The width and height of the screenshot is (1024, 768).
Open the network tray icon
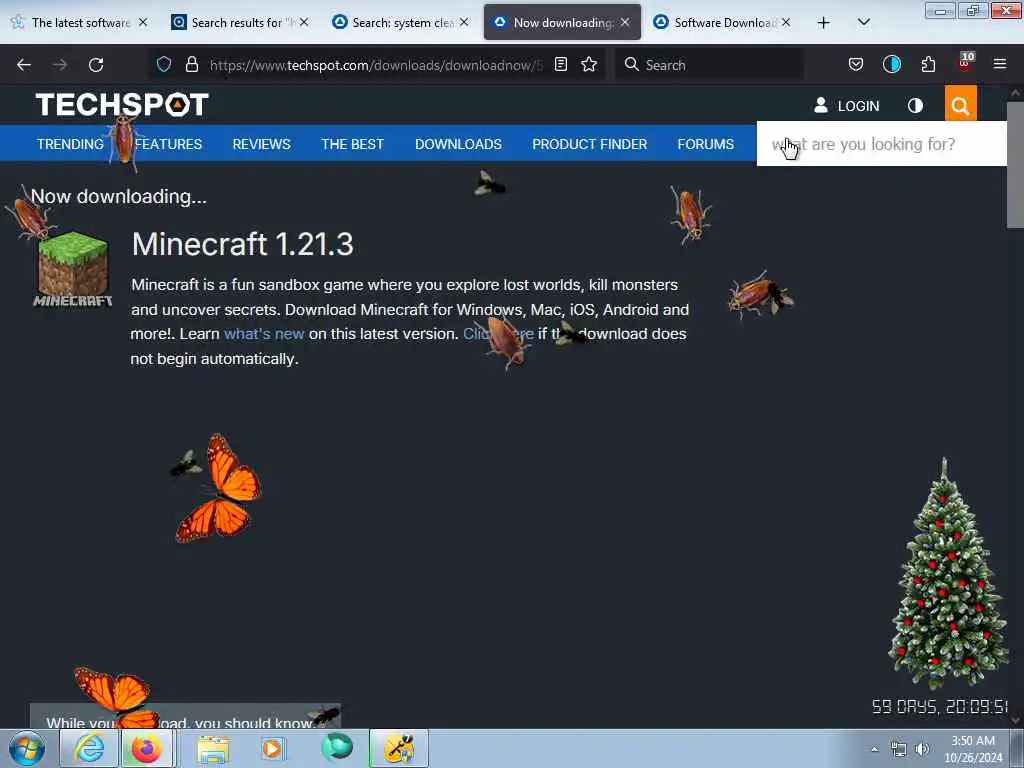[899, 749]
